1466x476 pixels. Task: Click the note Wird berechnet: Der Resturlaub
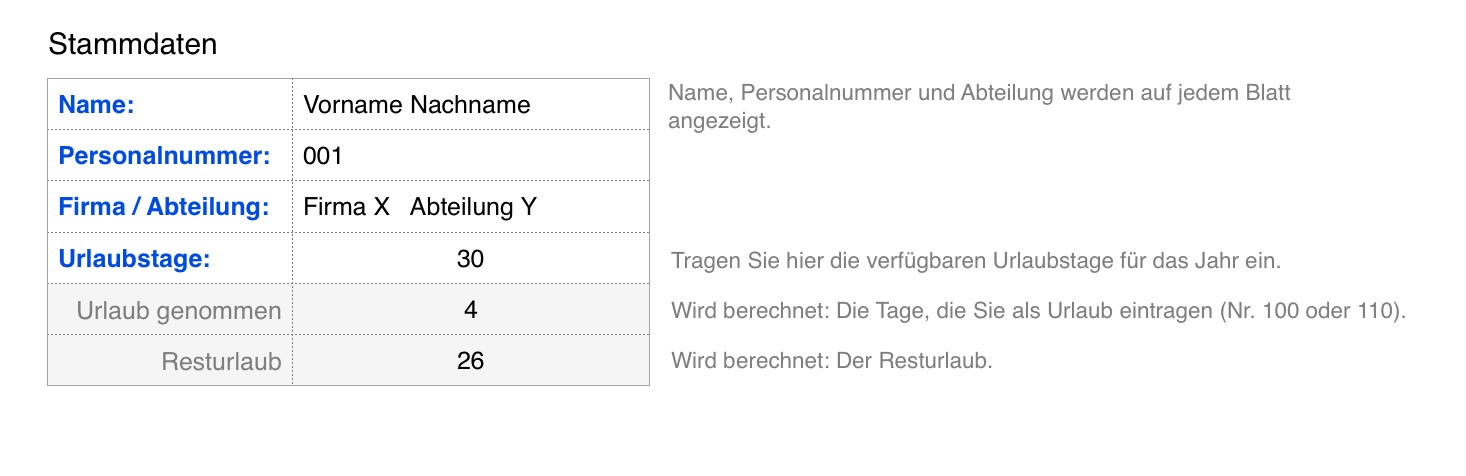[x=832, y=361]
